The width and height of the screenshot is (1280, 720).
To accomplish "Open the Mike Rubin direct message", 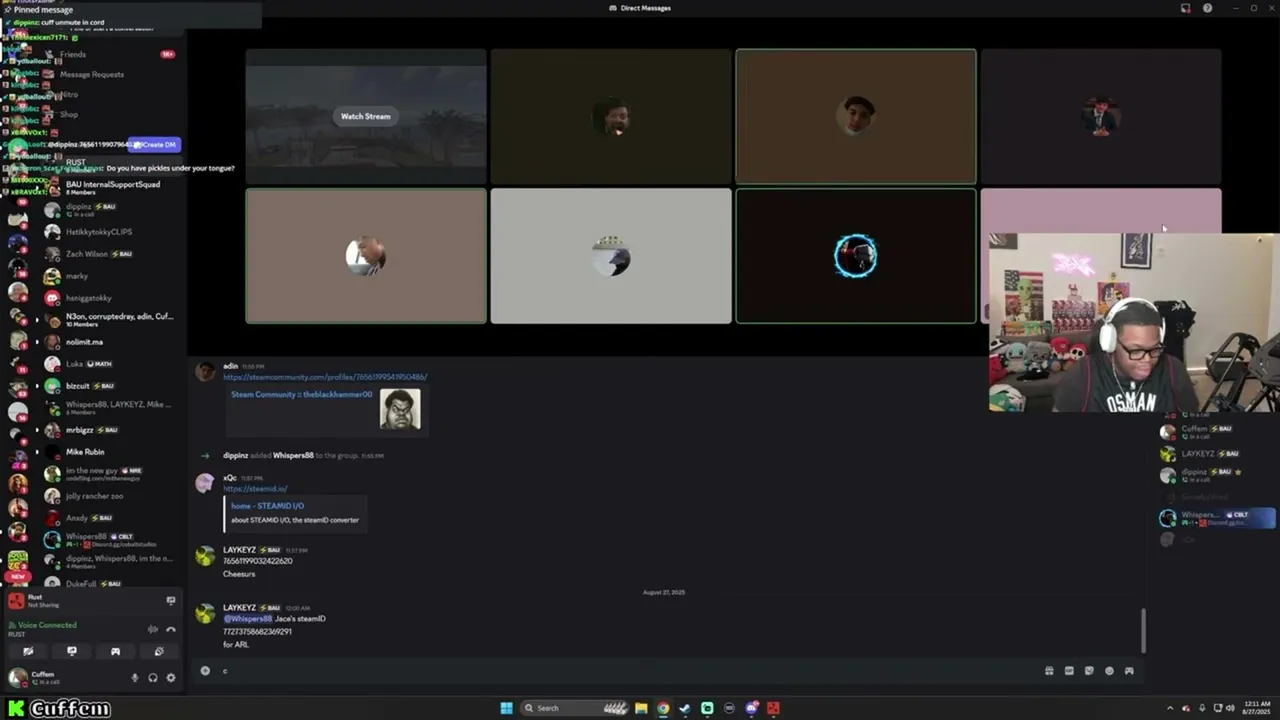I will click(x=111, y=452).
